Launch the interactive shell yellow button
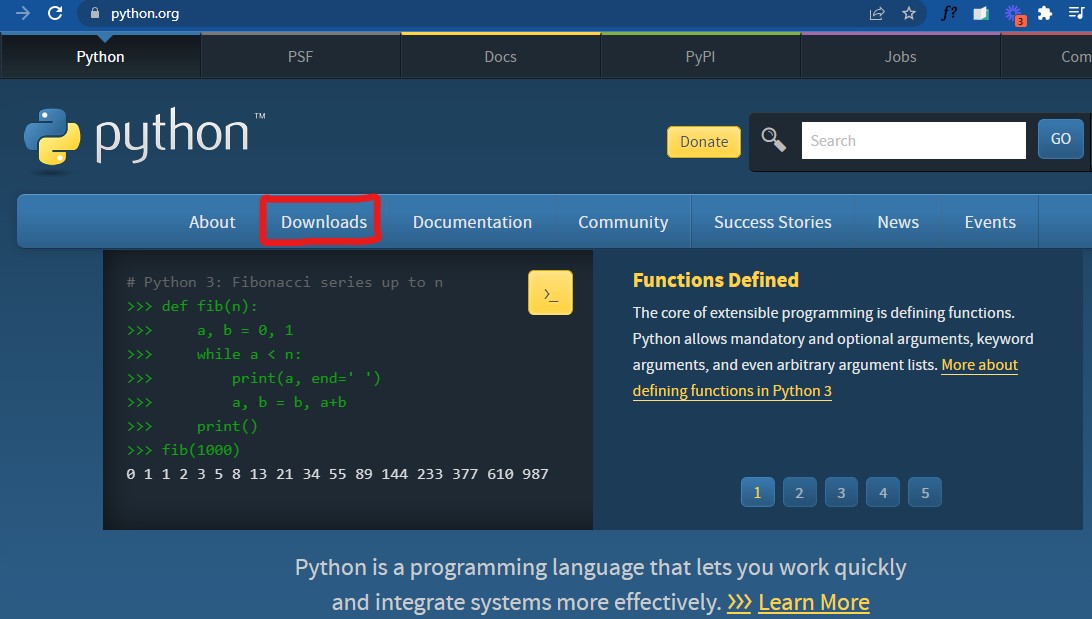The height and width of the screenshot is (619, 1092). (550, 293)
